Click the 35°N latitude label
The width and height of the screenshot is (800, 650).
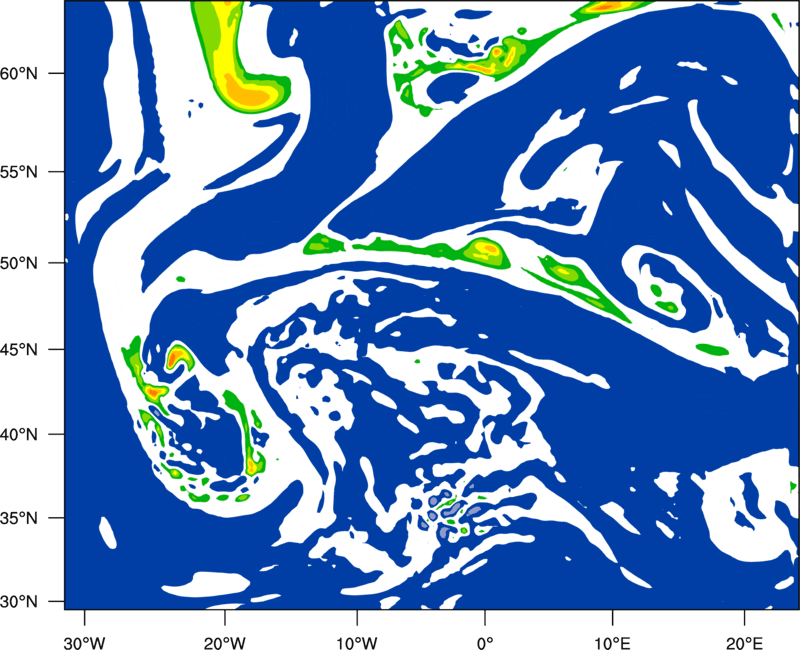click(x=19, y=518)
